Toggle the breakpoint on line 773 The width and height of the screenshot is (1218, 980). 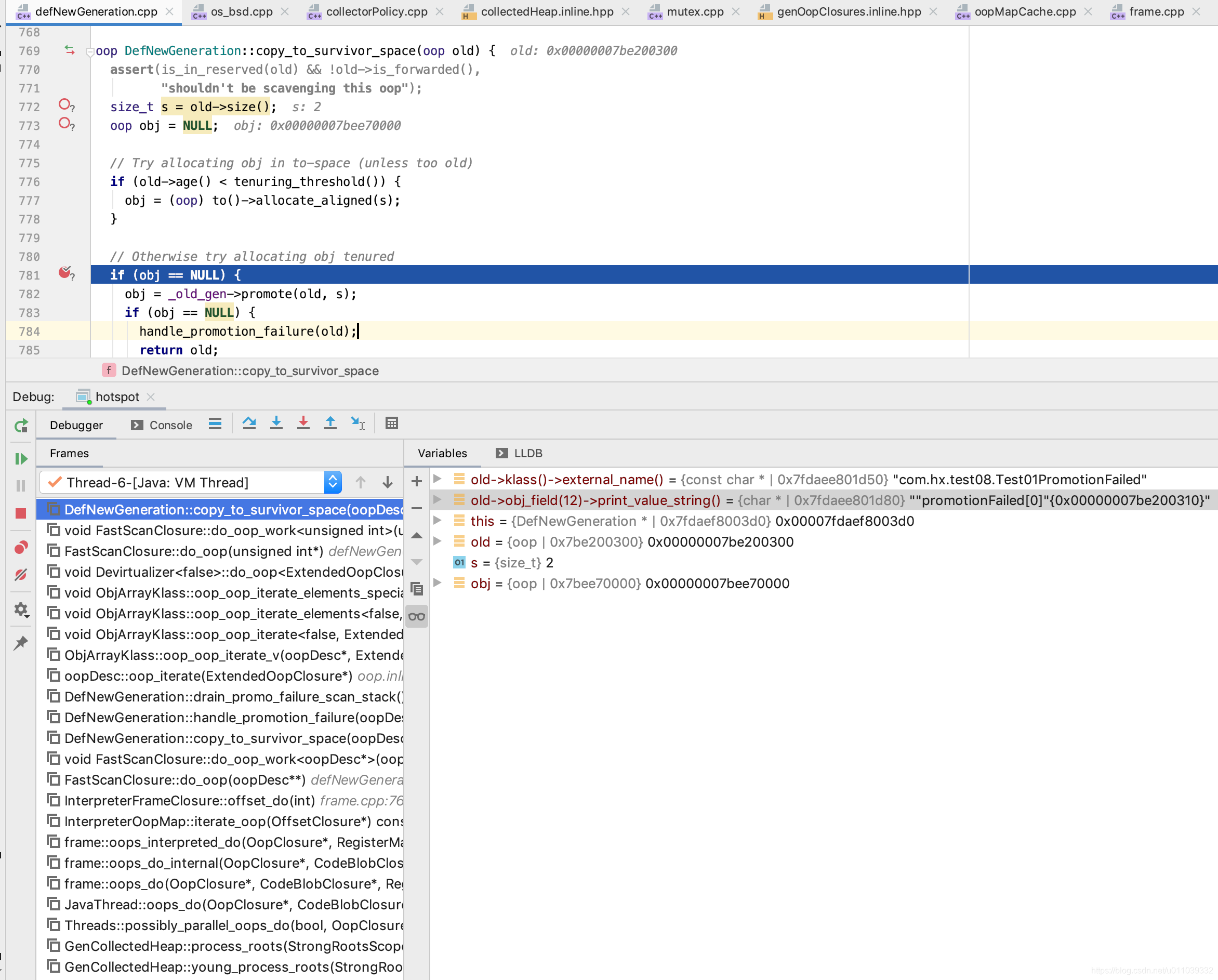point(65,124)
